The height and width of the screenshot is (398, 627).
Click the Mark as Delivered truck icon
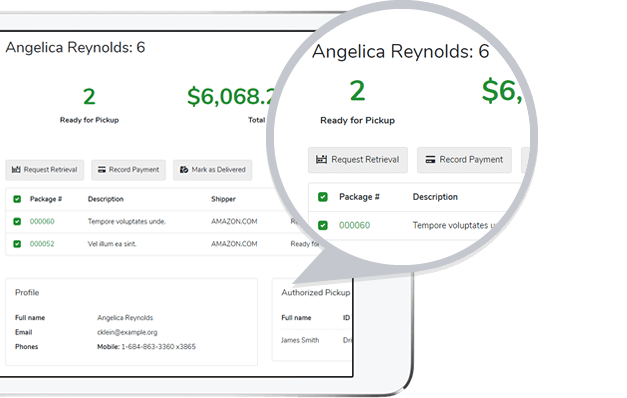(x=184, y=170)
